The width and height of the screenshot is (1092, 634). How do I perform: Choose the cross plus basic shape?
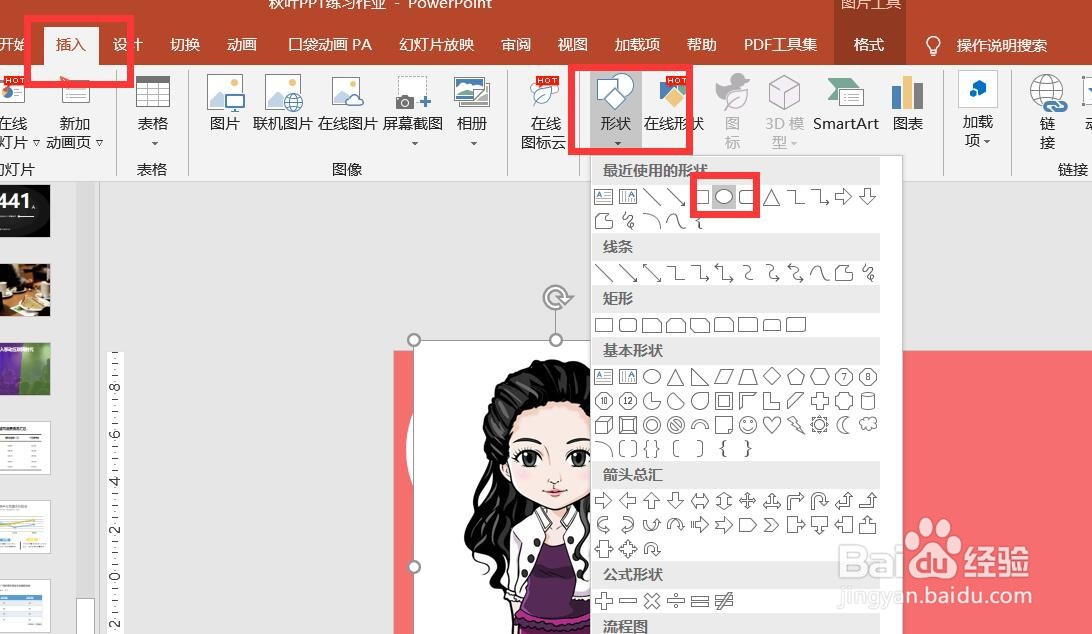[820, 401]
